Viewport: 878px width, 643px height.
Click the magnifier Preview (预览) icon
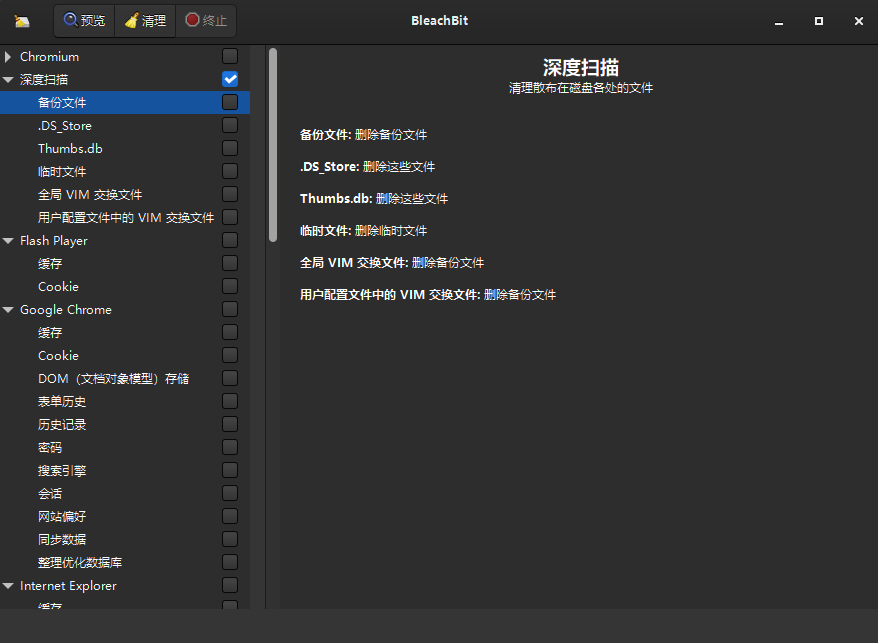[x=71, y=21]
